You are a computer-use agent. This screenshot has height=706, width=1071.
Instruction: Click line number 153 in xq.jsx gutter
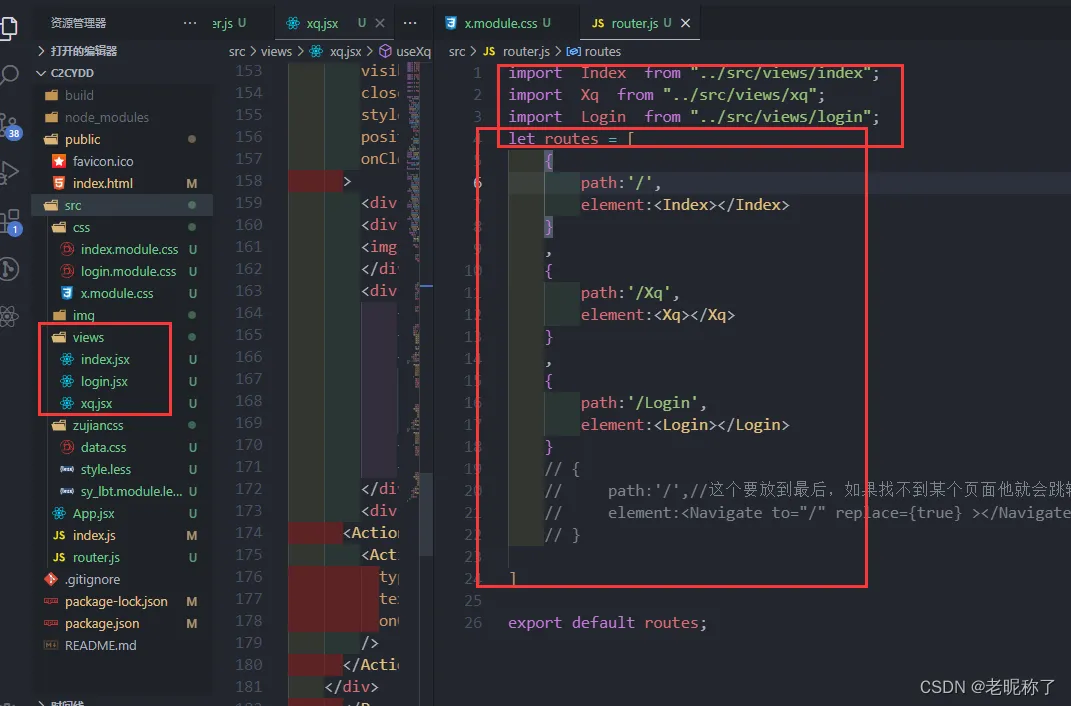[249, 71]
